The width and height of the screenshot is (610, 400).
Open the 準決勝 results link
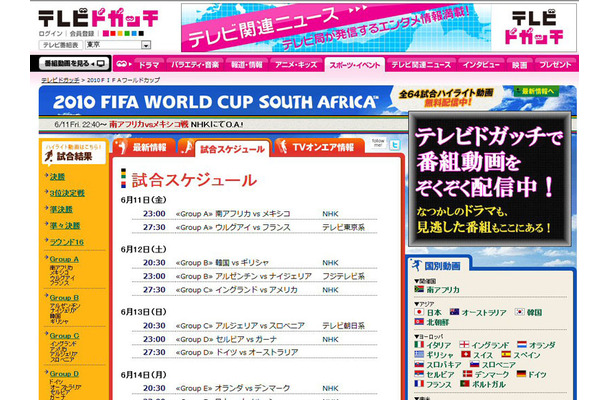pyautogui.click(x=61, y=209)
